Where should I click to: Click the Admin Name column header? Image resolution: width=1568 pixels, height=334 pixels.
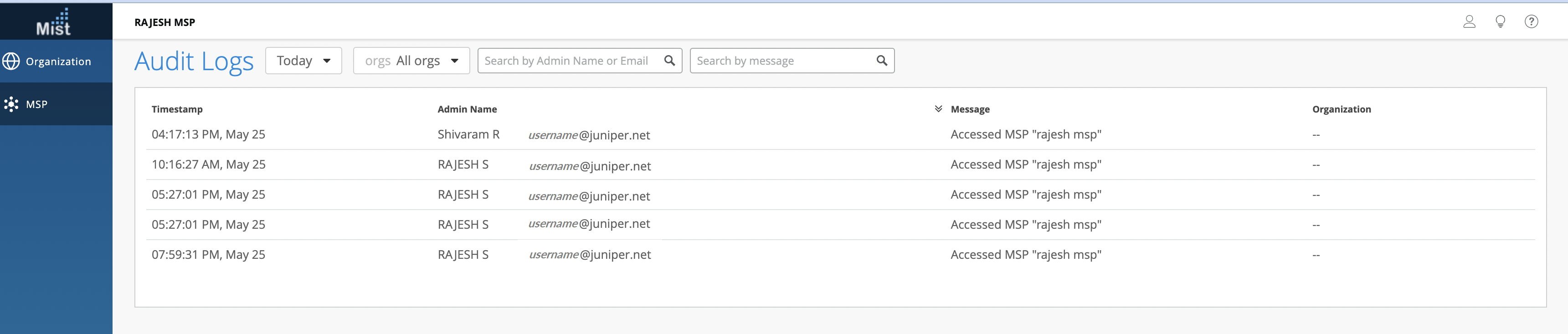(x=467, y=109)
